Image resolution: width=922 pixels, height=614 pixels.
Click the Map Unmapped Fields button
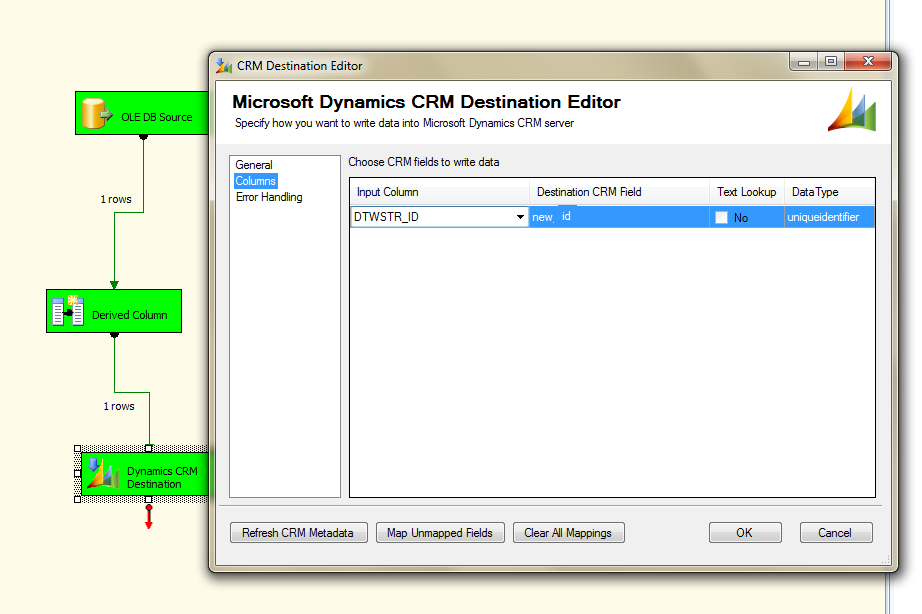click(x=440, y=532)
